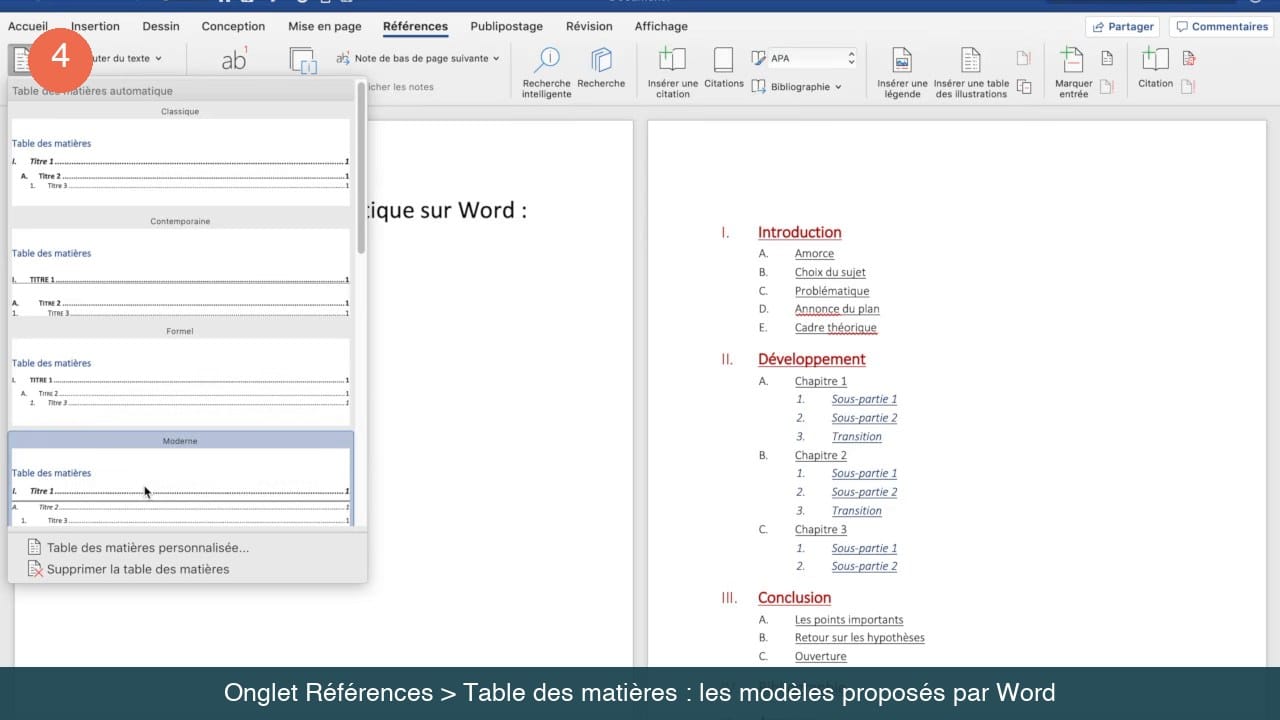The image size is (1280, 720).
Task: Switch to the Insertion tab
Action: click(x=96, y=26)
